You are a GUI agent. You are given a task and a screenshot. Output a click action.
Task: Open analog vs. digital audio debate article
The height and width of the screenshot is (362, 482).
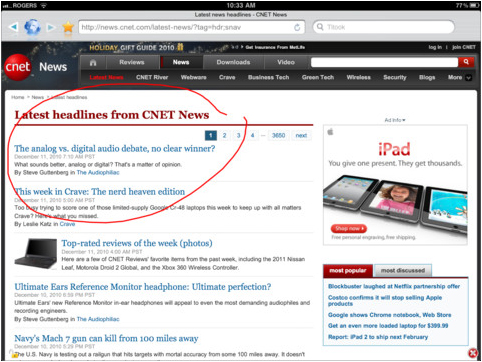(x=115, y=149)
